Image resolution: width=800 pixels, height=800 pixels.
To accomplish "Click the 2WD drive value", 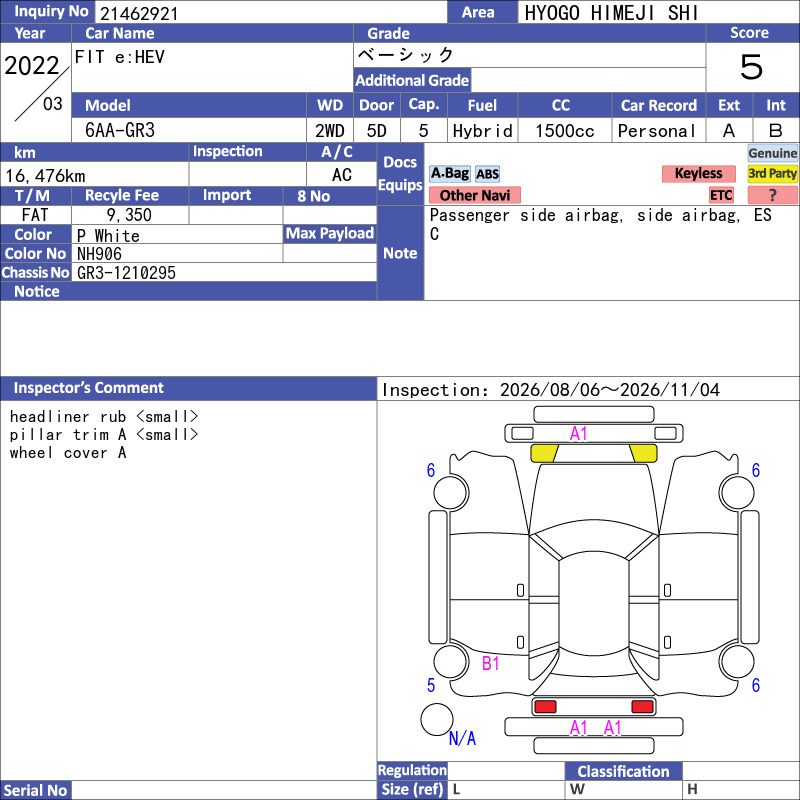I will pyautogui.click(x=330, y=131).
